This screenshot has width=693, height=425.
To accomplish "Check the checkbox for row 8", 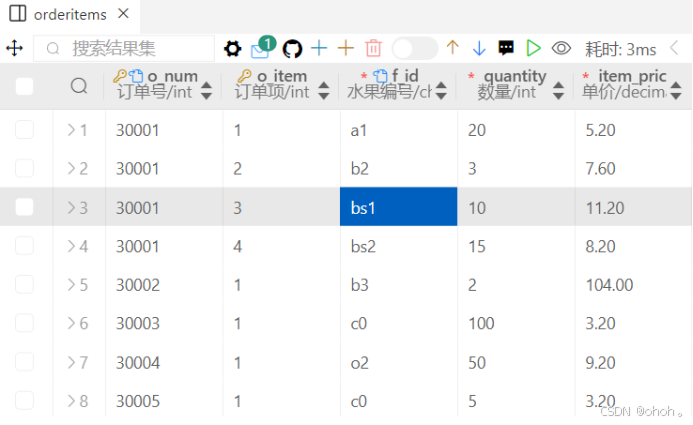I will point(24,400).
